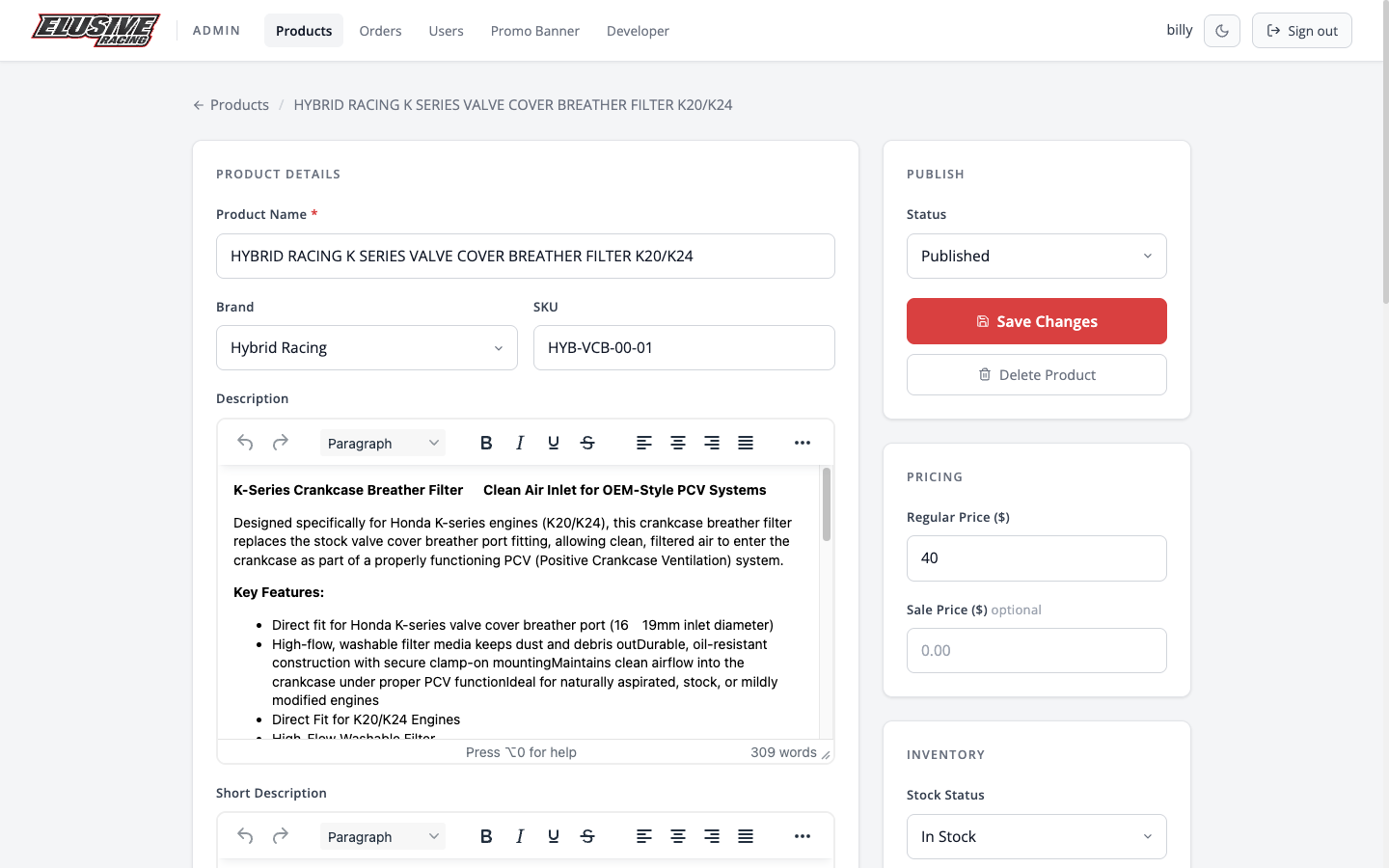The image size is (1389, 868).
Task: Justify text in Description editor
Action: point(746,443)
